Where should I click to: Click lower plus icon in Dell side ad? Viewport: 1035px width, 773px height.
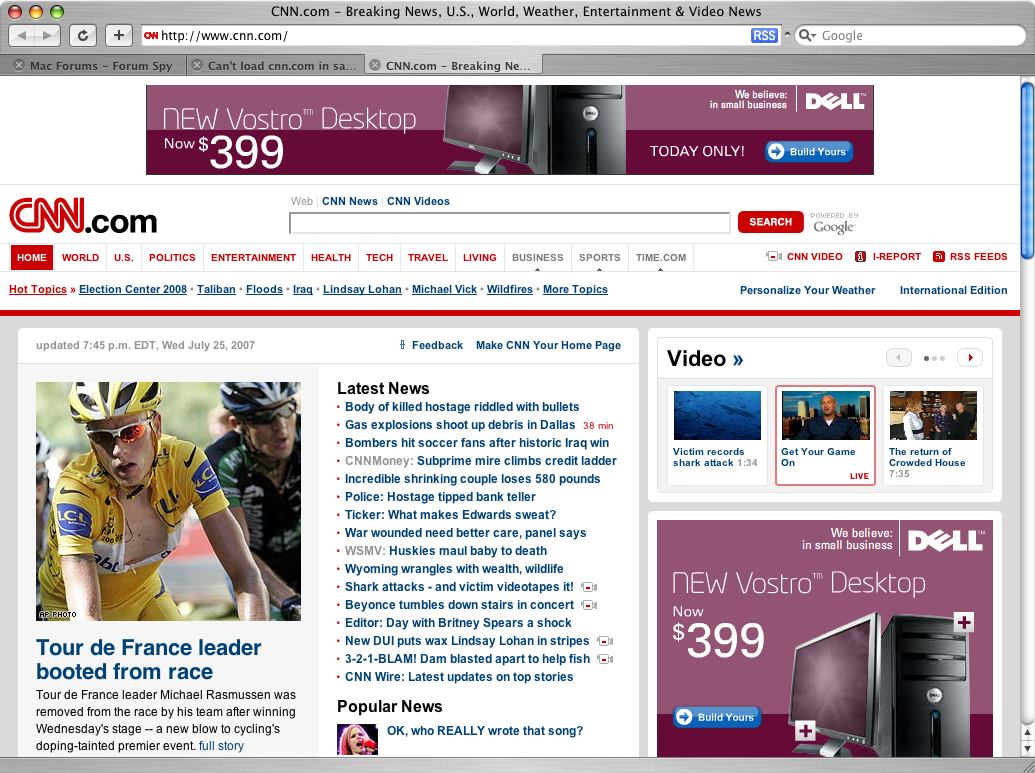[805, 731]
